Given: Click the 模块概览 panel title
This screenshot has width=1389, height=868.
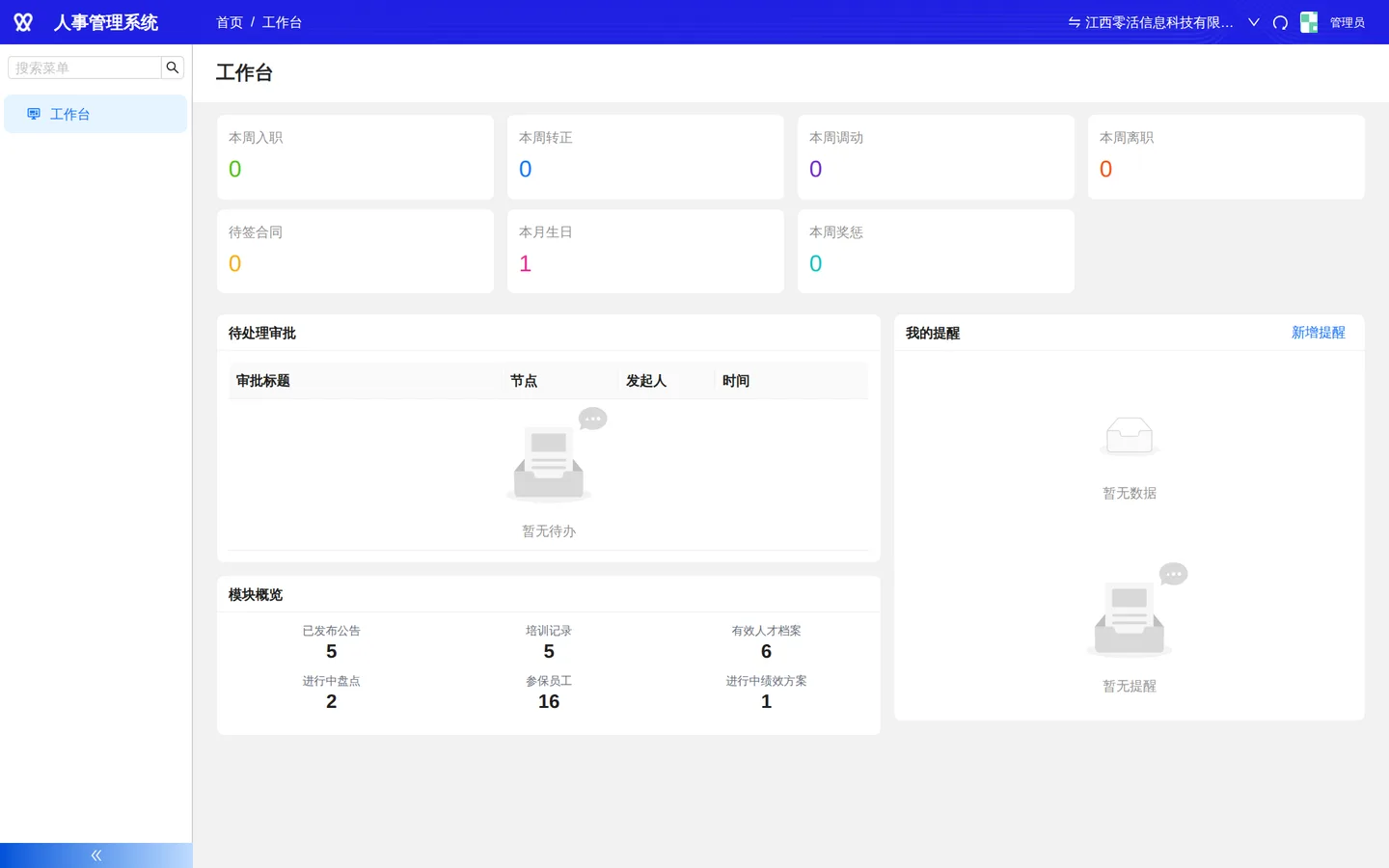Looking at the screenshot, I should pyautogui.click(x=256, y=595).
